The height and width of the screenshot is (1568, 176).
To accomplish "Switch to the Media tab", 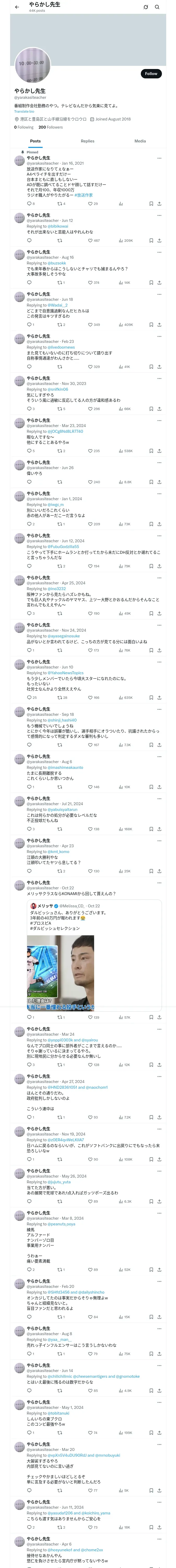I will coord(139,141).
